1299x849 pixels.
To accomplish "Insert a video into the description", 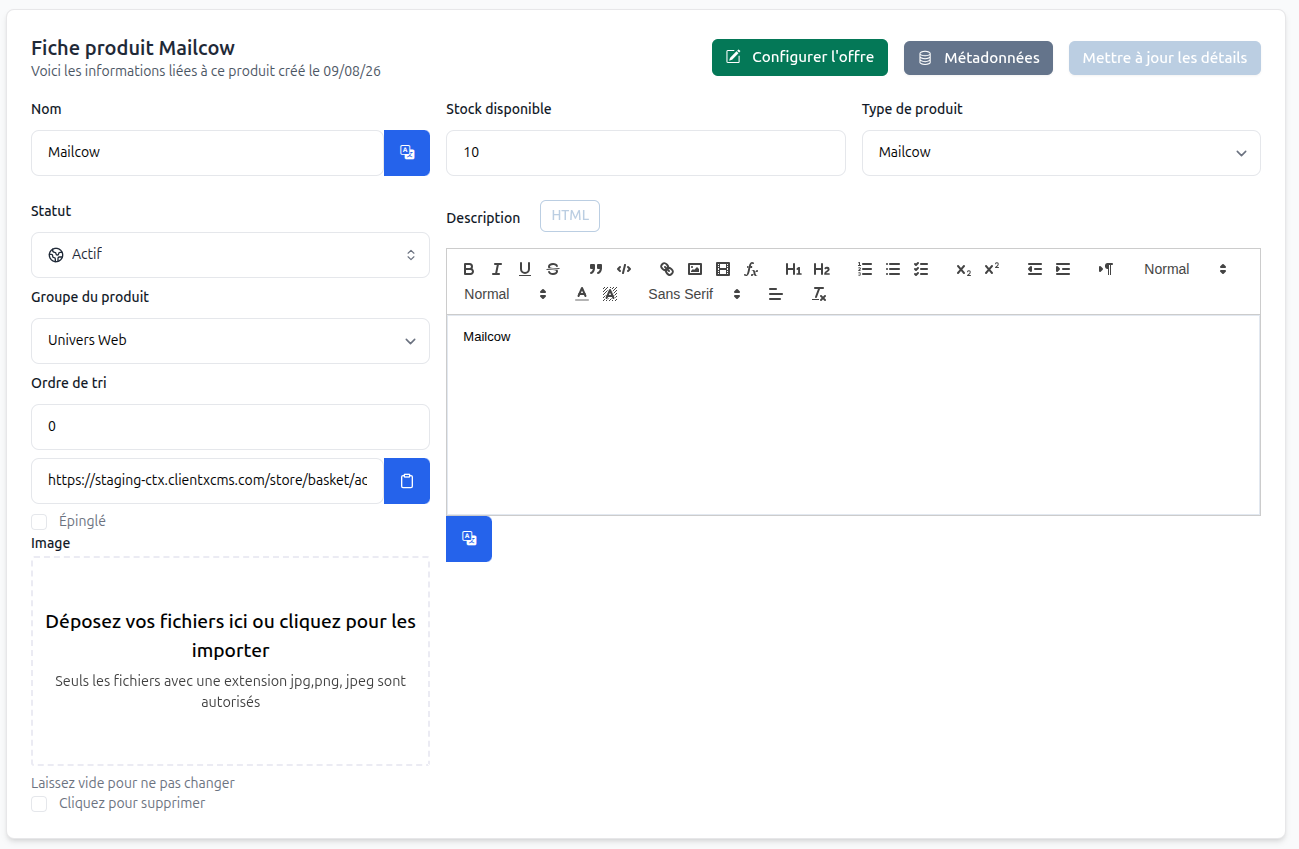I will point(723,269).
